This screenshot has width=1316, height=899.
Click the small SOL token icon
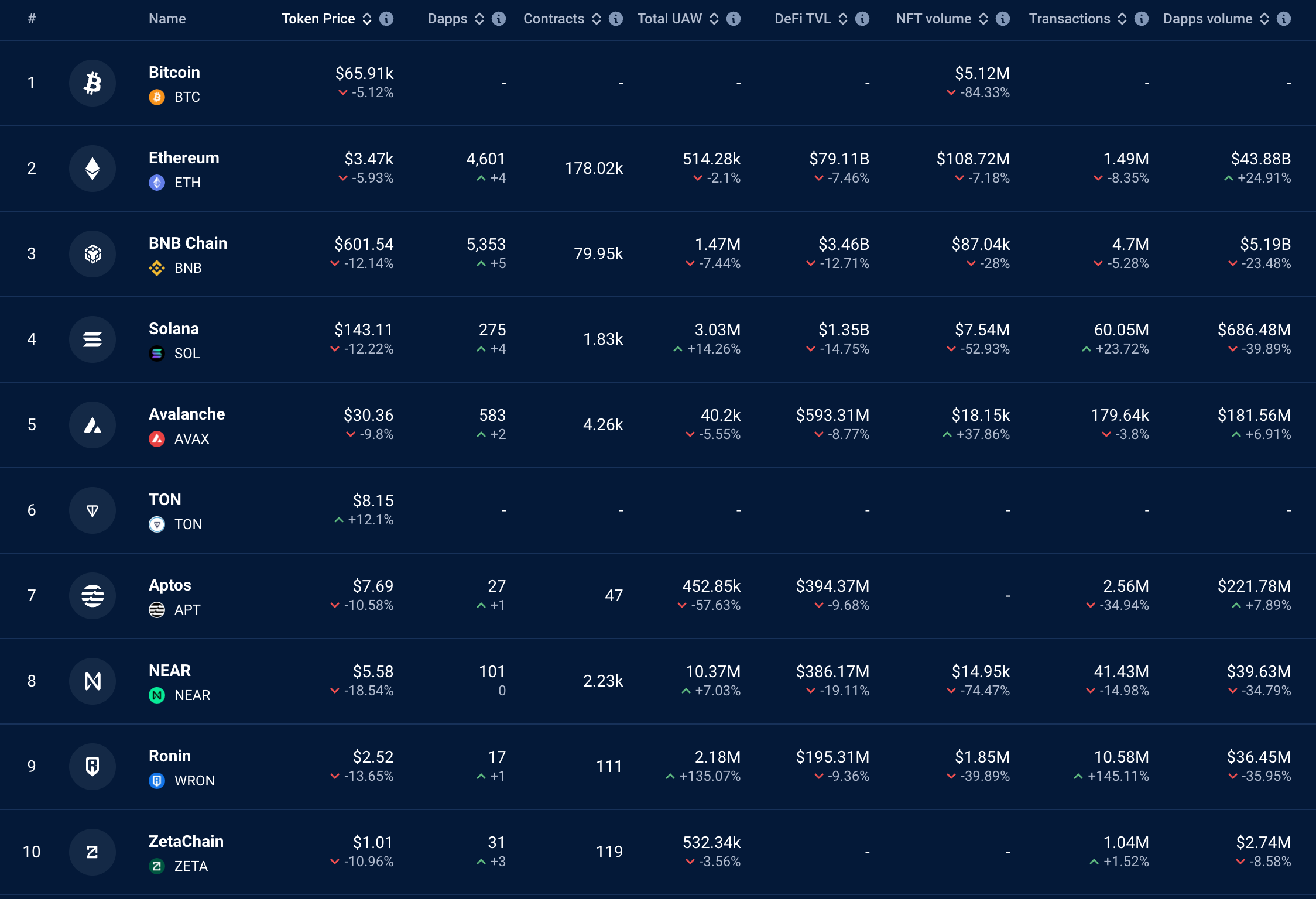157,354
